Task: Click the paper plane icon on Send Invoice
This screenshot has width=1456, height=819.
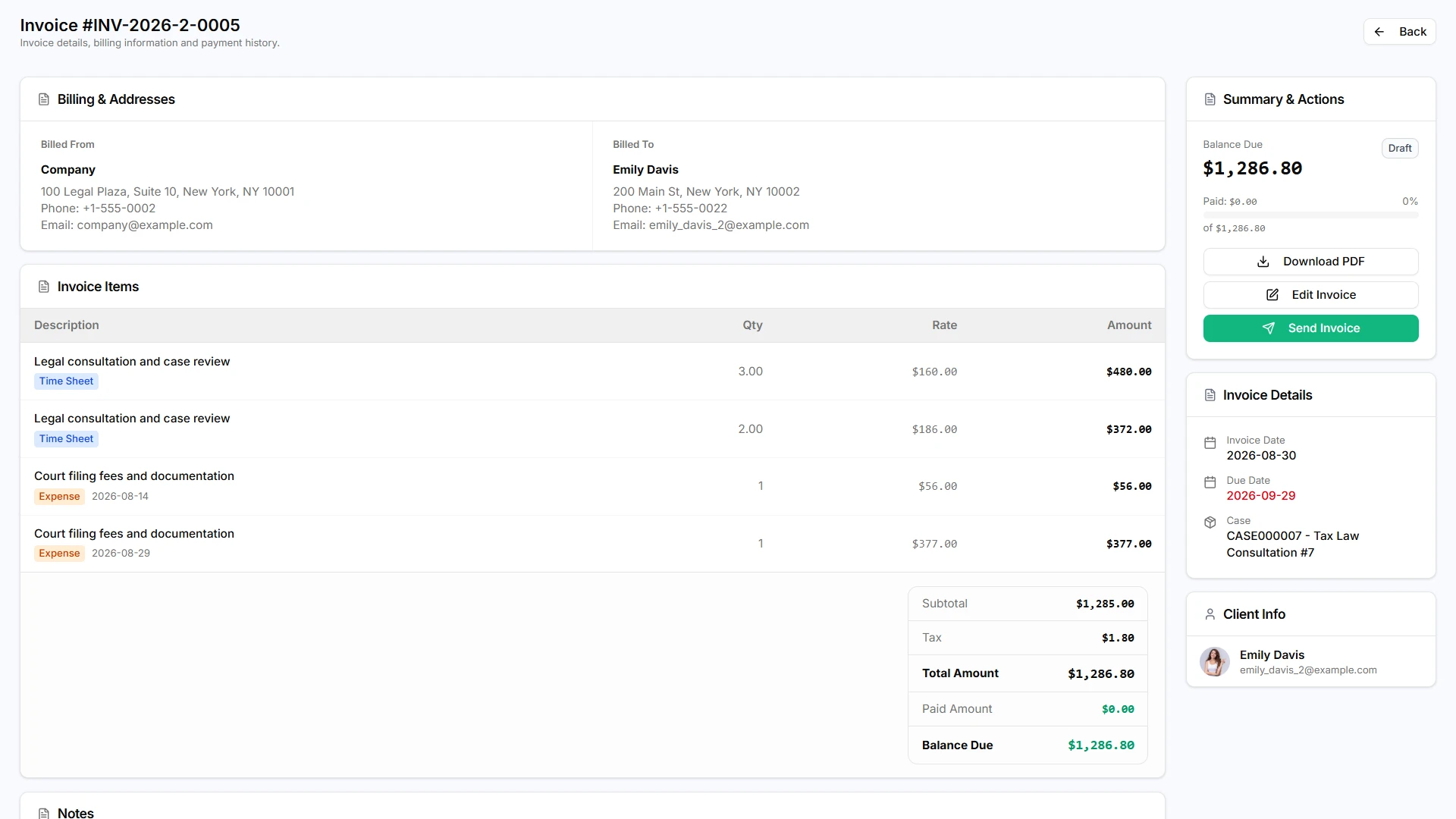Action: pos(1269,328)
